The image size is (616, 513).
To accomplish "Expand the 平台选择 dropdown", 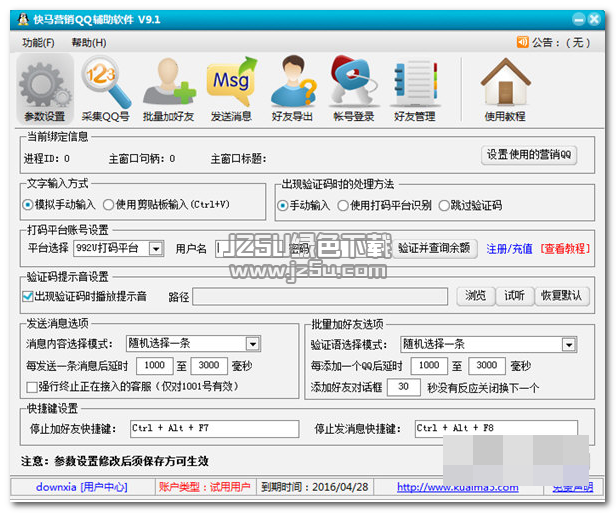I will [x=156, y=249].
